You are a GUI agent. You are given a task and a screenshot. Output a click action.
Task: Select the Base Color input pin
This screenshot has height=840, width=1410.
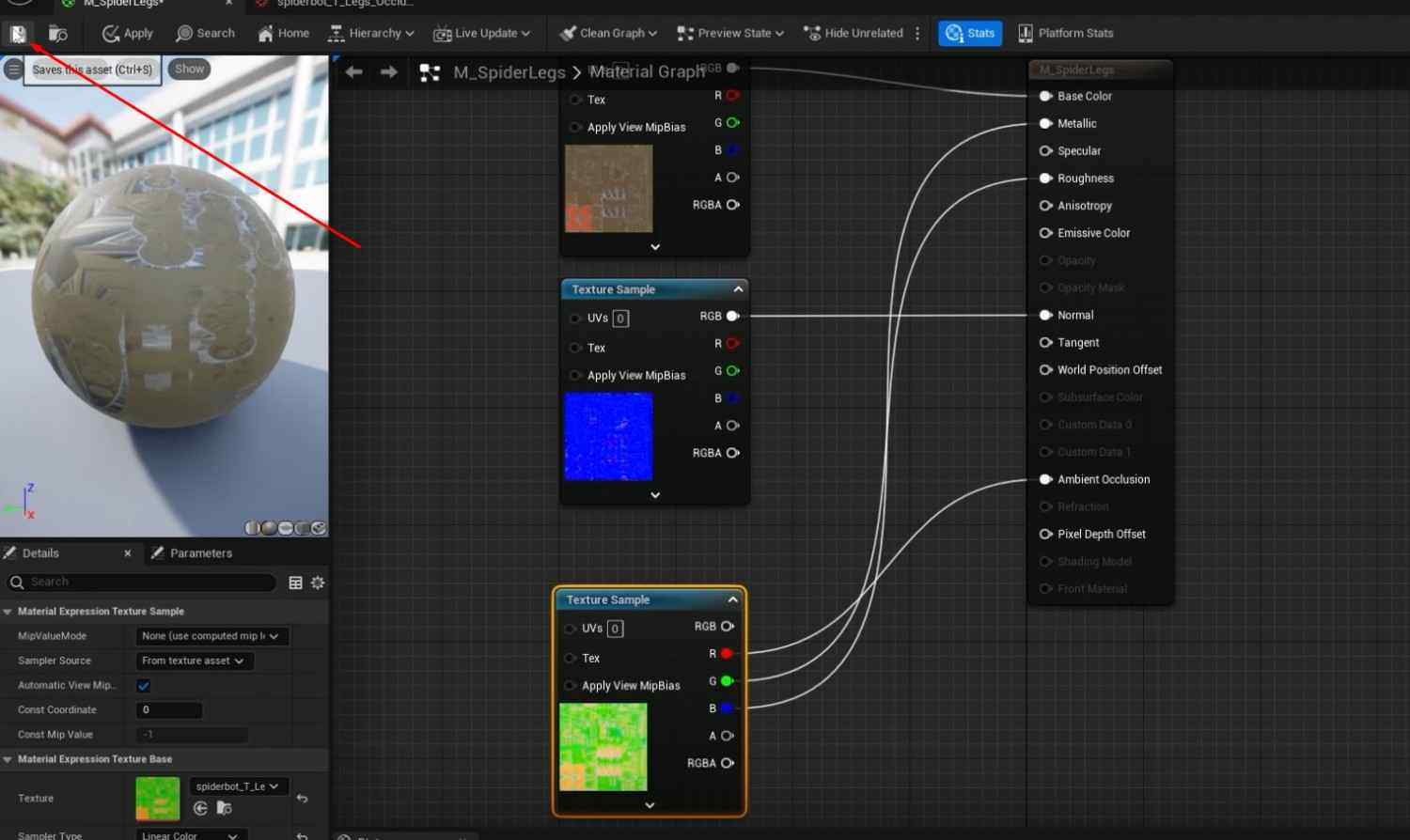[x=1045, y=97]
